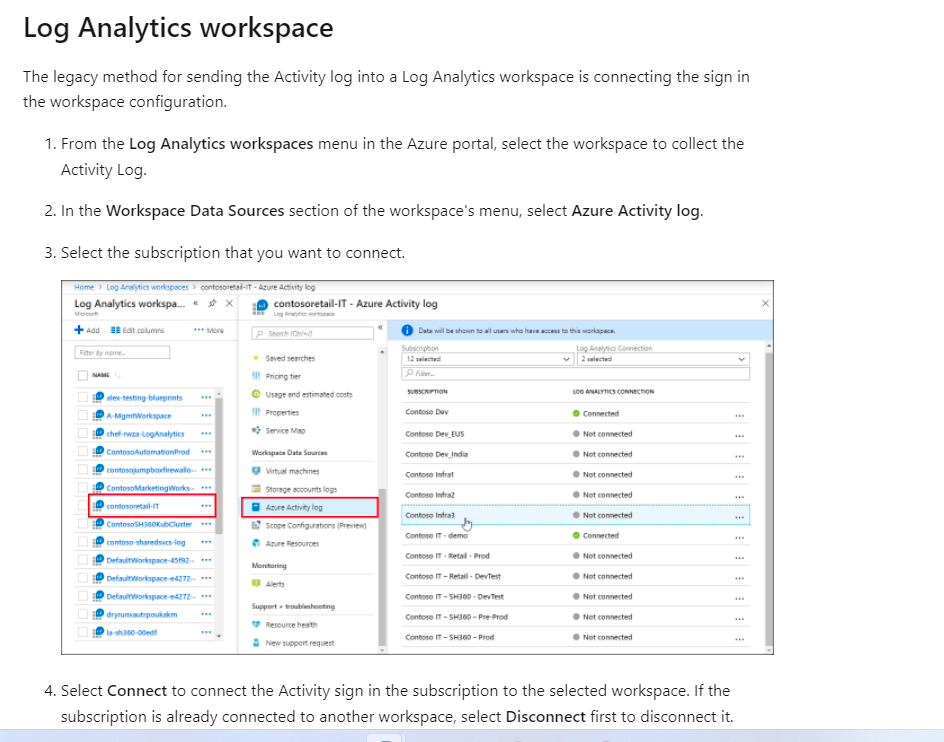Open Edit columns option
The image size is (944, 742).
pyautogui.click(x=137, y=330)
